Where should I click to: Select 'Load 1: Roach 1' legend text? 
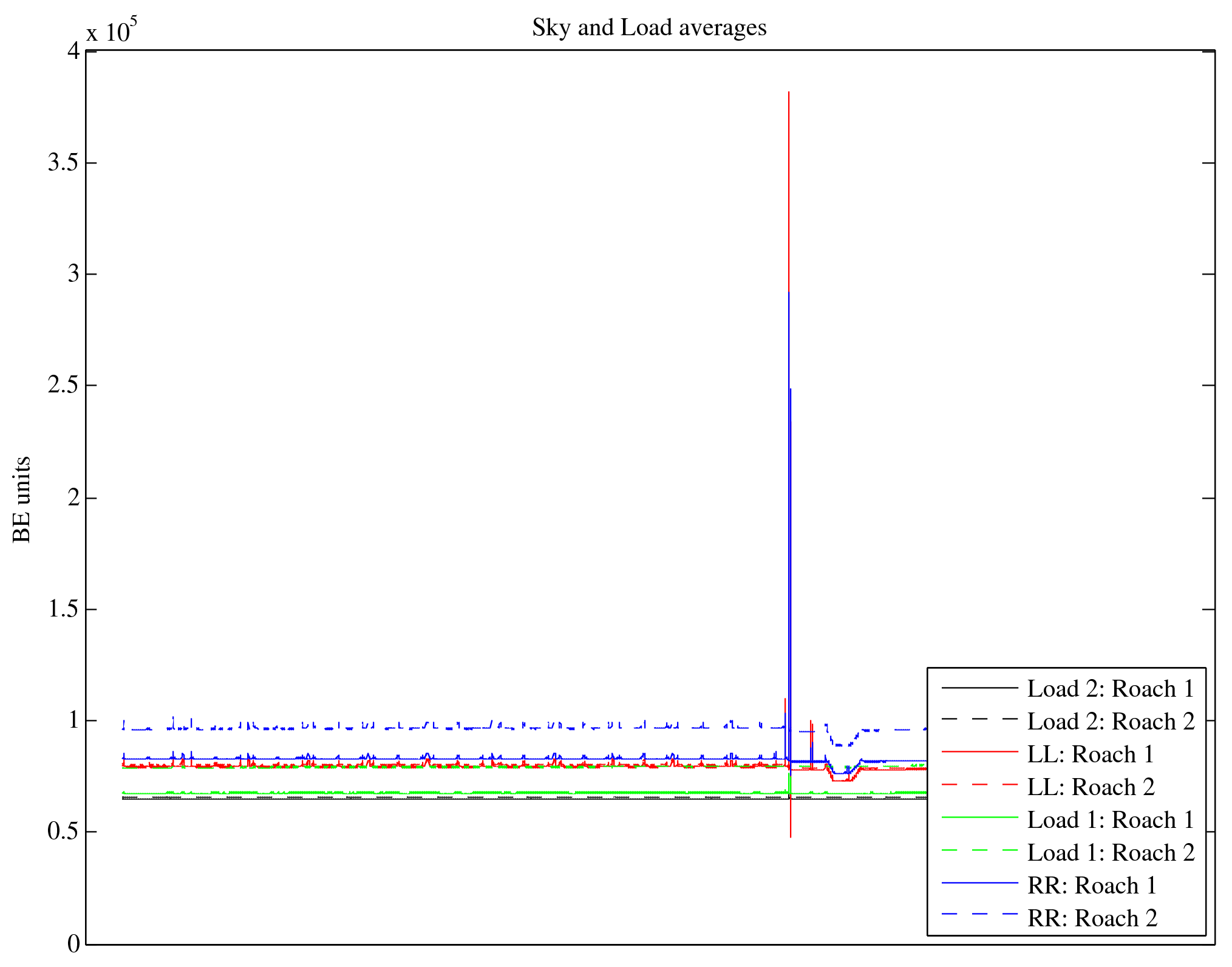1111,820
